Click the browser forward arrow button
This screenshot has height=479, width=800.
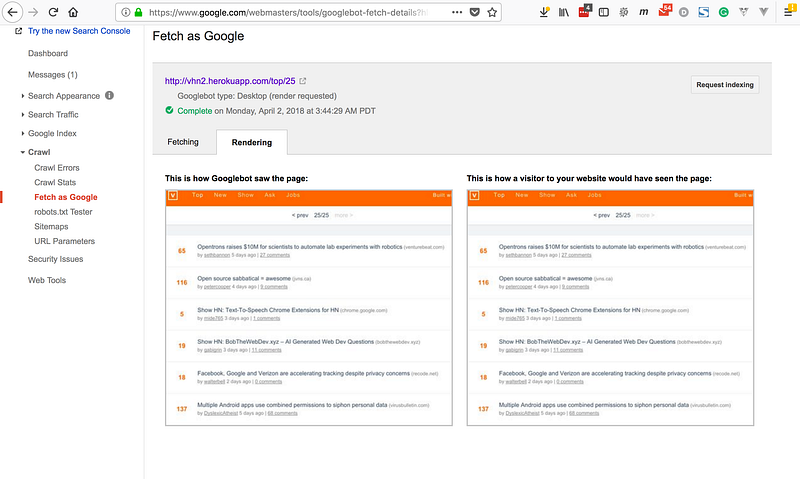33,12
